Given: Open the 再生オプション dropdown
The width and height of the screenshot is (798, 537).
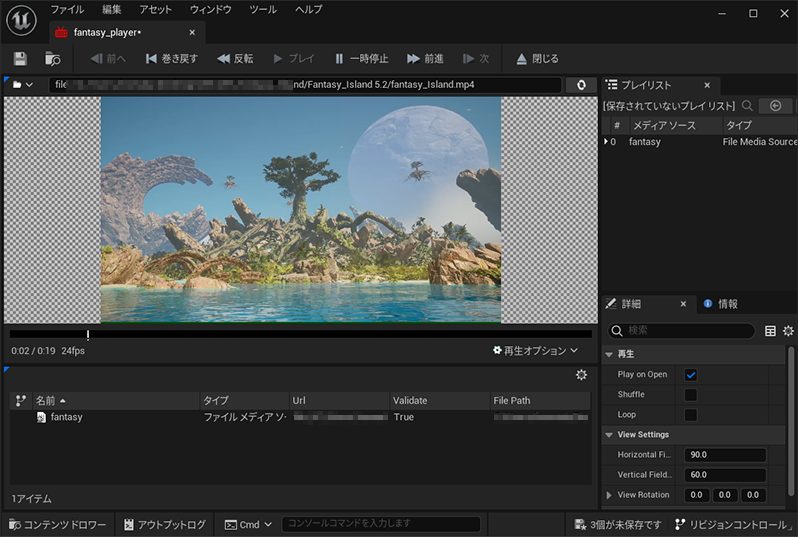Looking at the screenshot, I should tap(535, 351).
